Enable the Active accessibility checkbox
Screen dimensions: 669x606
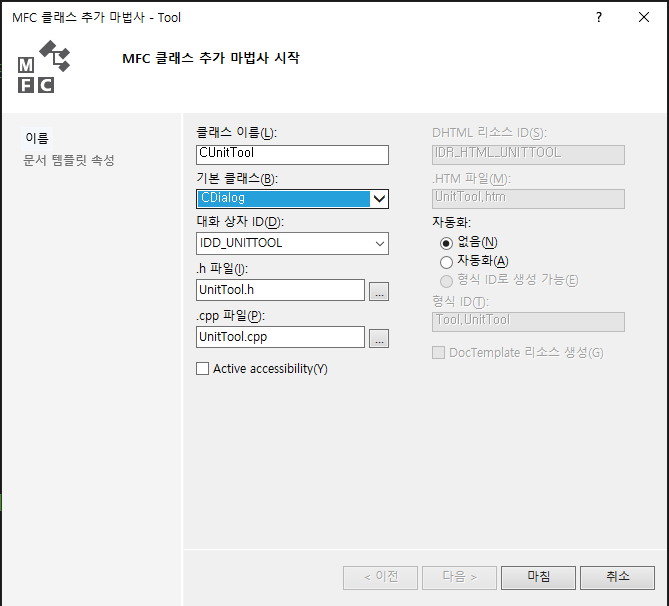tap(203, 368)
